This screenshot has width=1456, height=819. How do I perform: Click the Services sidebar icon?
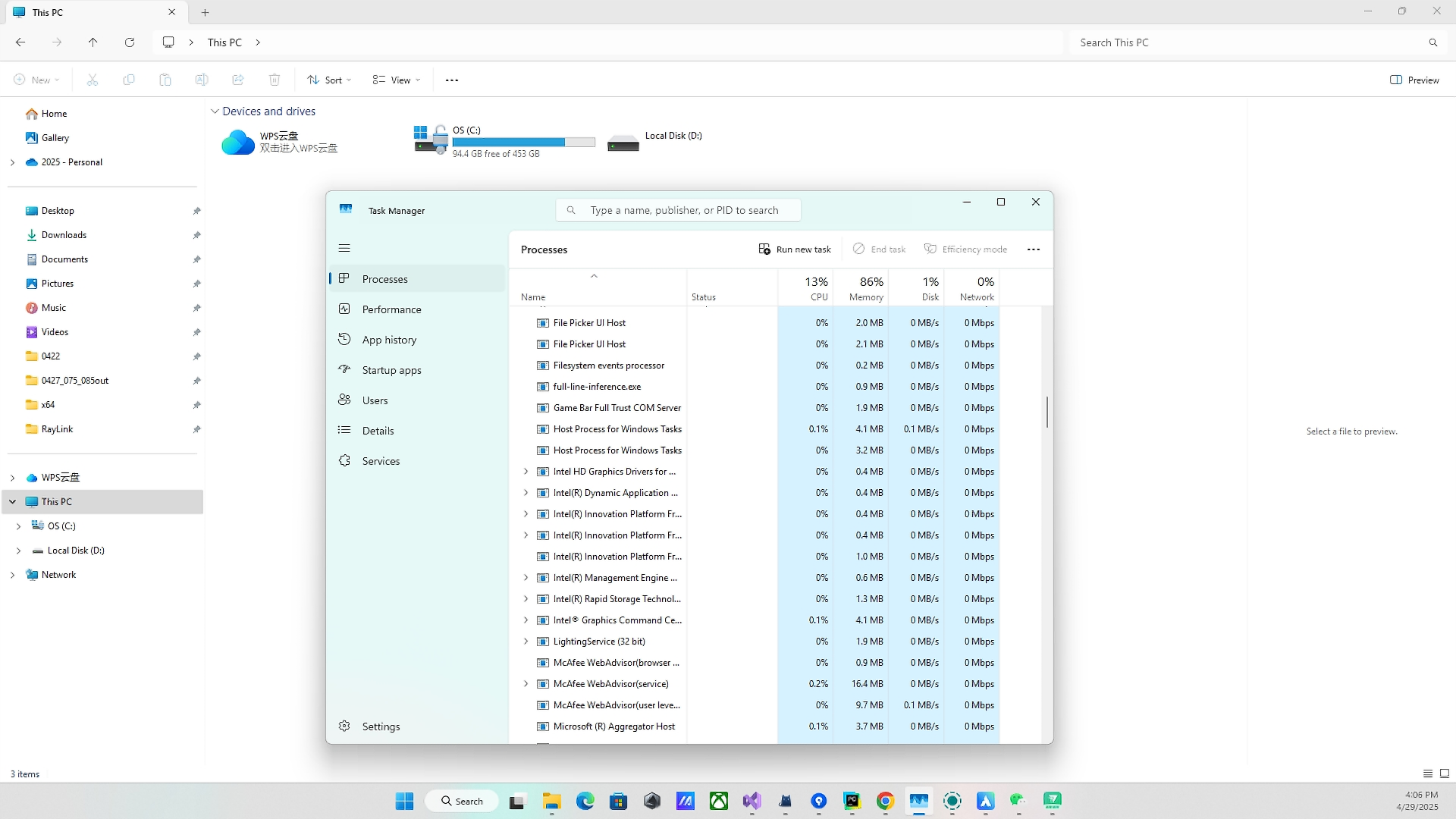point(344,460)
